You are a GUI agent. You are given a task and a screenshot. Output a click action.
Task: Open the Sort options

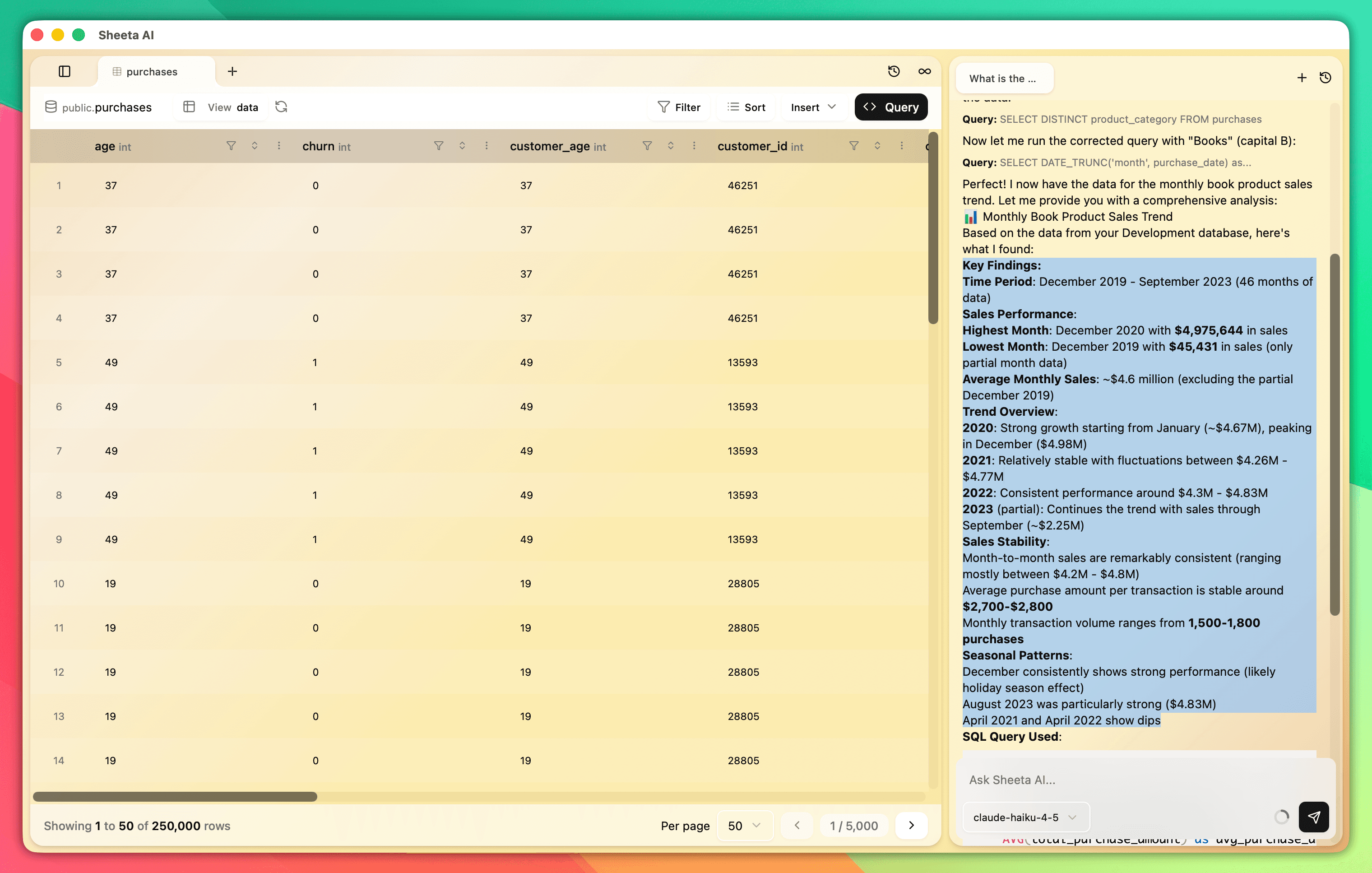pyautogui.click(x=746, y=107)
